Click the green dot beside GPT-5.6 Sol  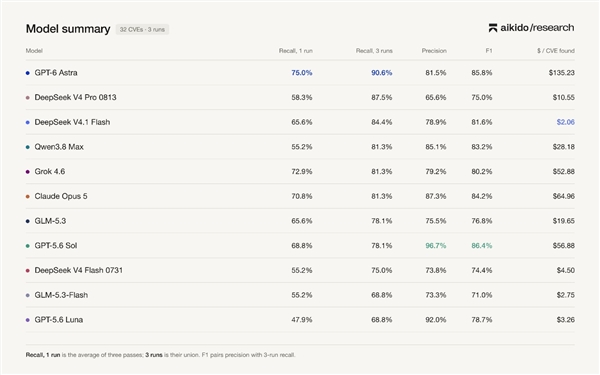pyautogui.click(x=28, y=246)
